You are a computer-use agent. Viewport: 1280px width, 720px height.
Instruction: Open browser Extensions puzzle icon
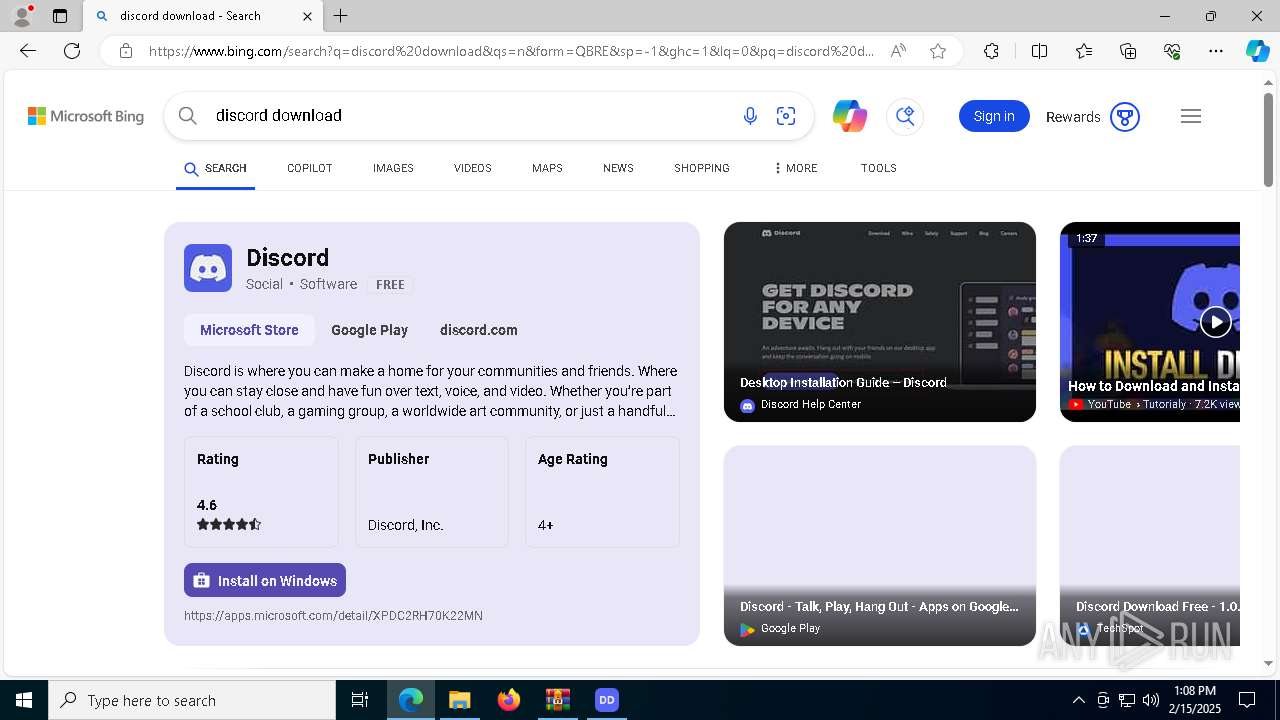[x=991, y=51]
